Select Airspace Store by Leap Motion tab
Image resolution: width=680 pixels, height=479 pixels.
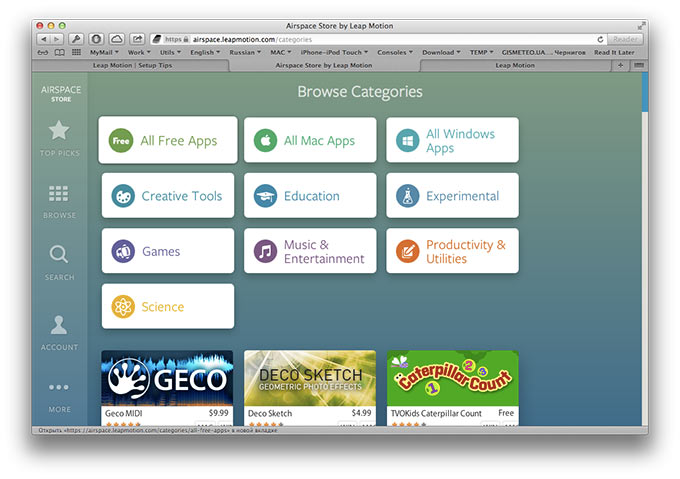324,65
